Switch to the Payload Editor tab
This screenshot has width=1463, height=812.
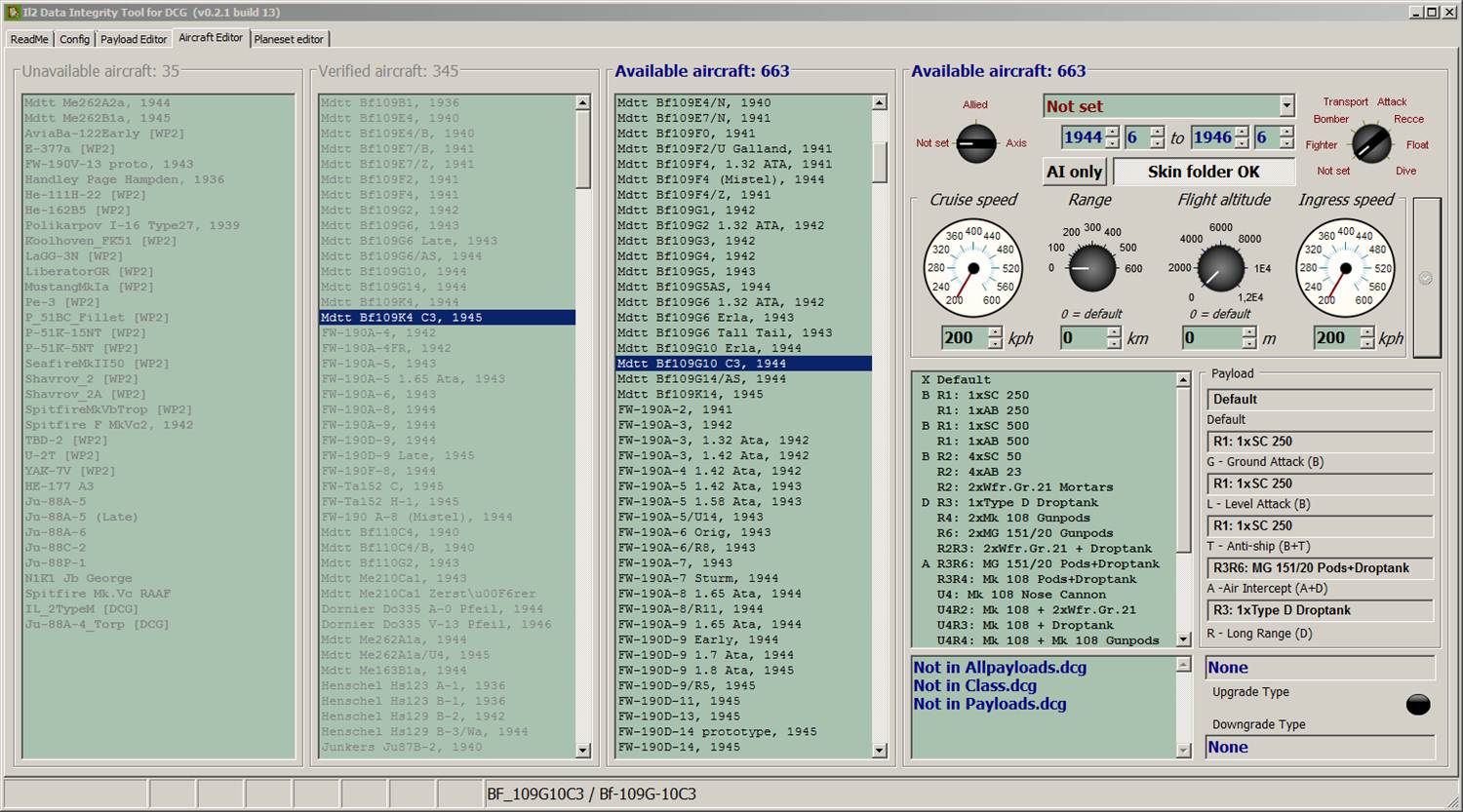134,39
